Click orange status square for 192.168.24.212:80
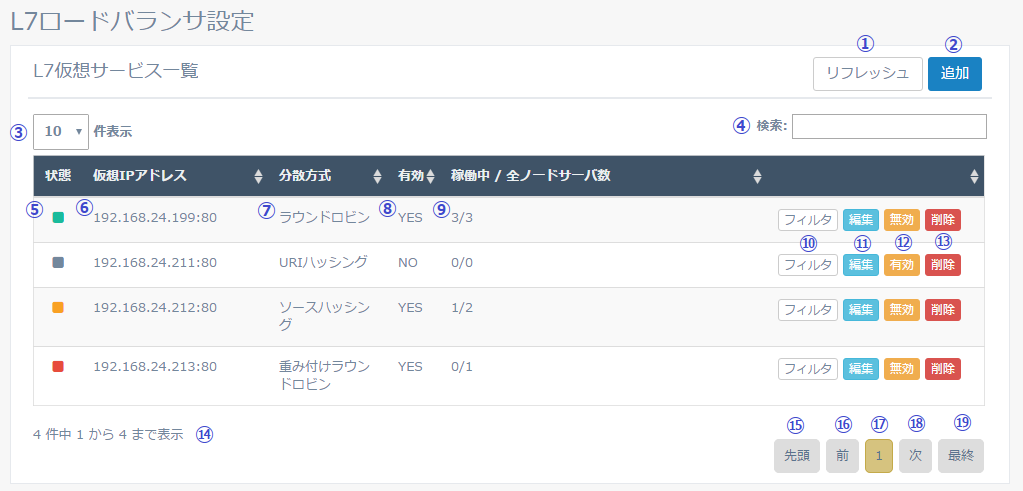 58,307
